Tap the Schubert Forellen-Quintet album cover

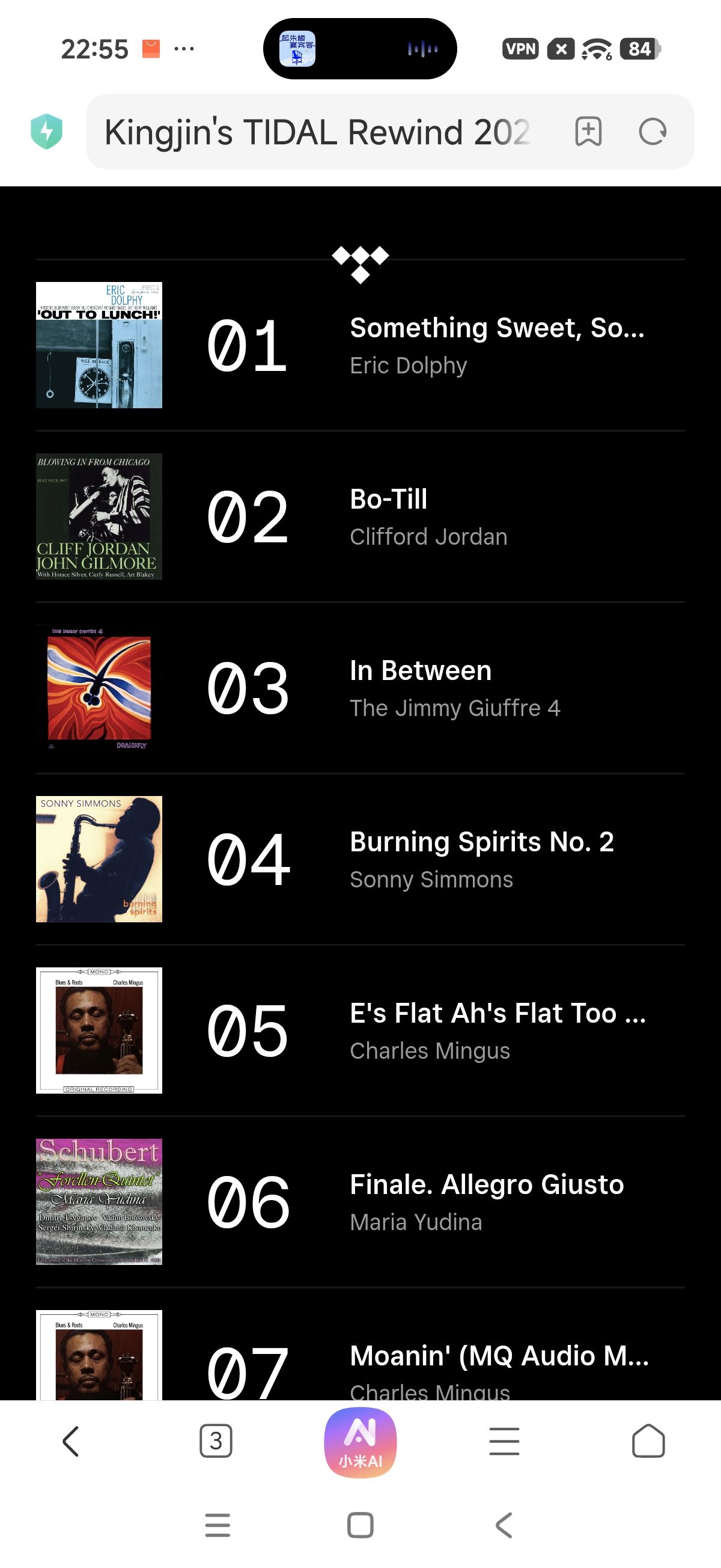click(99, 1202)
